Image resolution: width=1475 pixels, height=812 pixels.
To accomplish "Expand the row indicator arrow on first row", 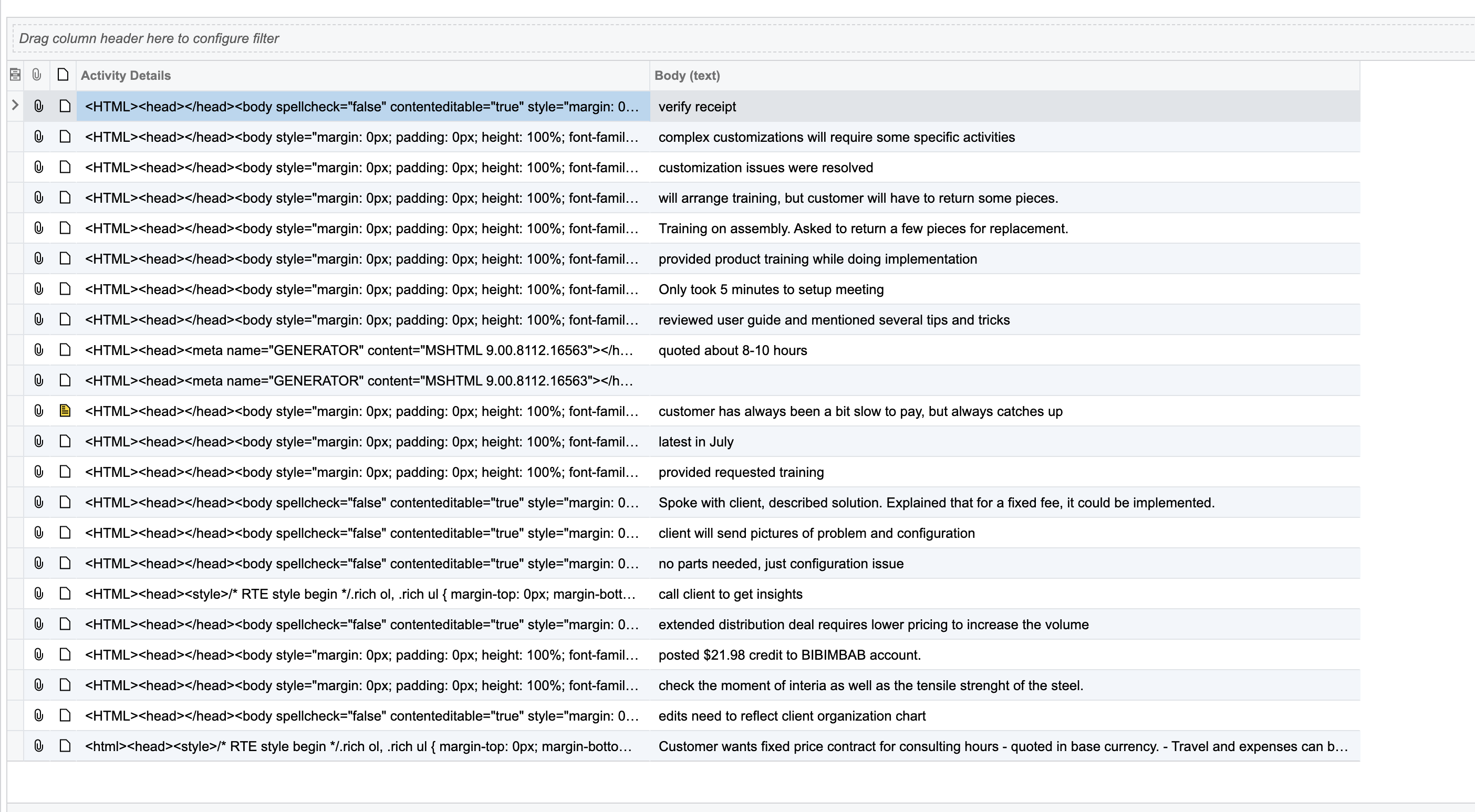I will [15, 106].
